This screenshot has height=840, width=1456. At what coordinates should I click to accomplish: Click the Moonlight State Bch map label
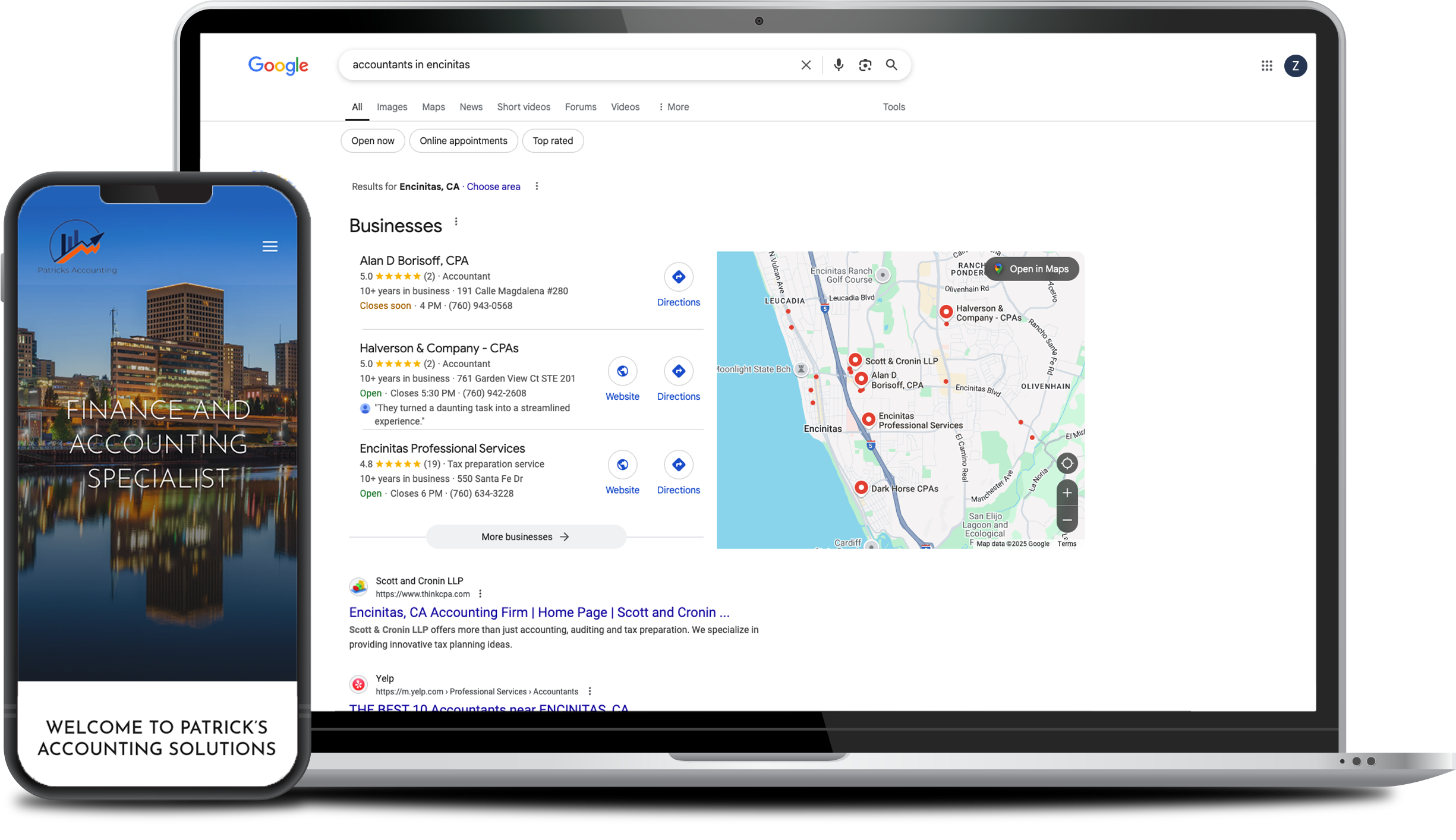(x=754, y=370)
